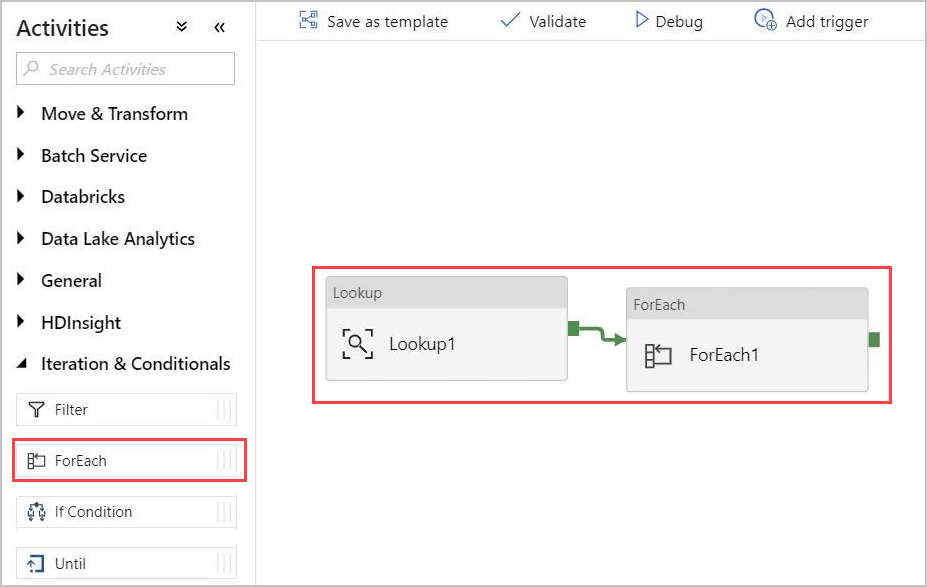Viewport: 927px width, 587px height.
Task: Select the If Condition activity label
Action: point(93,512)
